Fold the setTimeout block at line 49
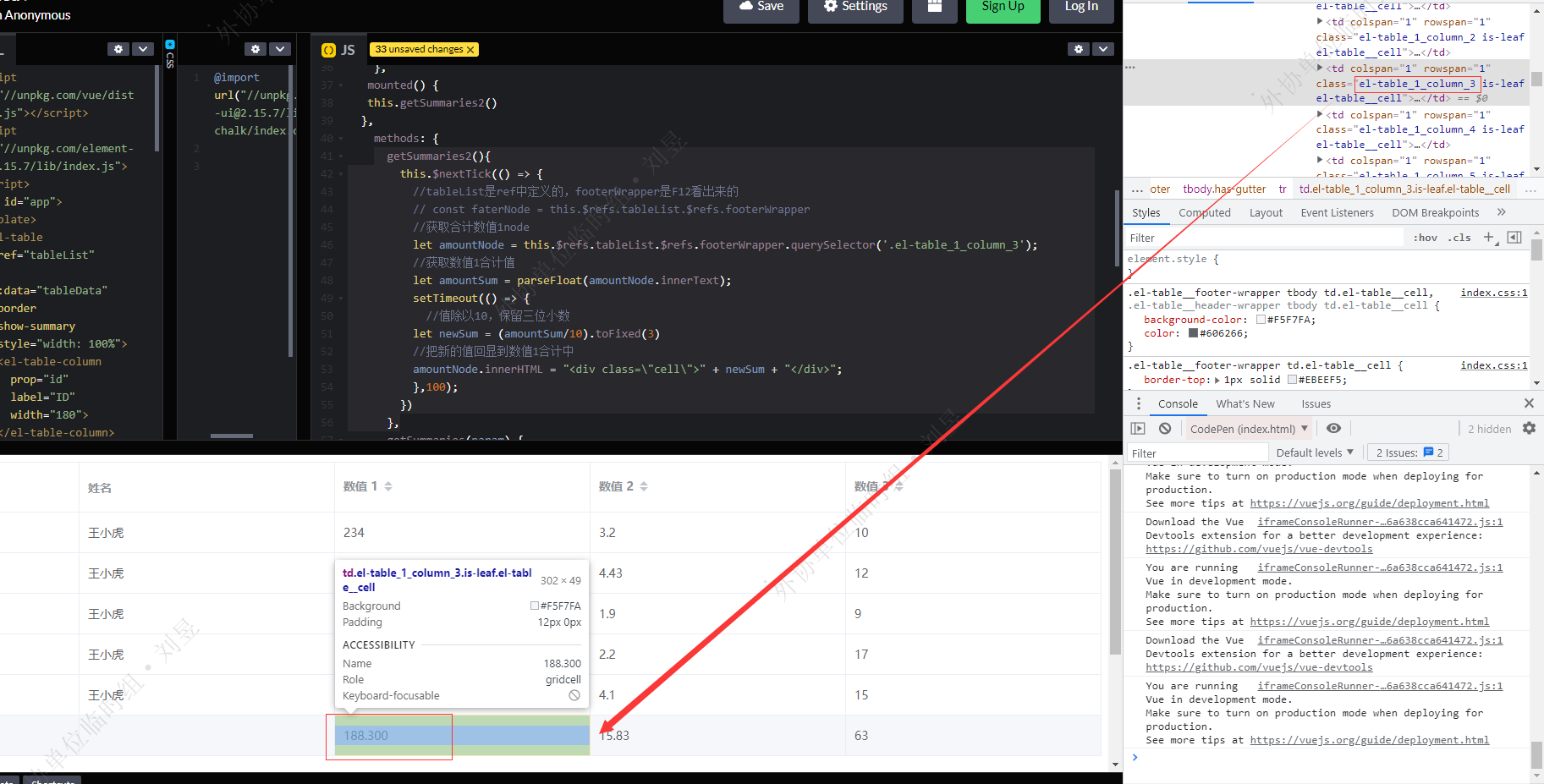 [341, 299]
